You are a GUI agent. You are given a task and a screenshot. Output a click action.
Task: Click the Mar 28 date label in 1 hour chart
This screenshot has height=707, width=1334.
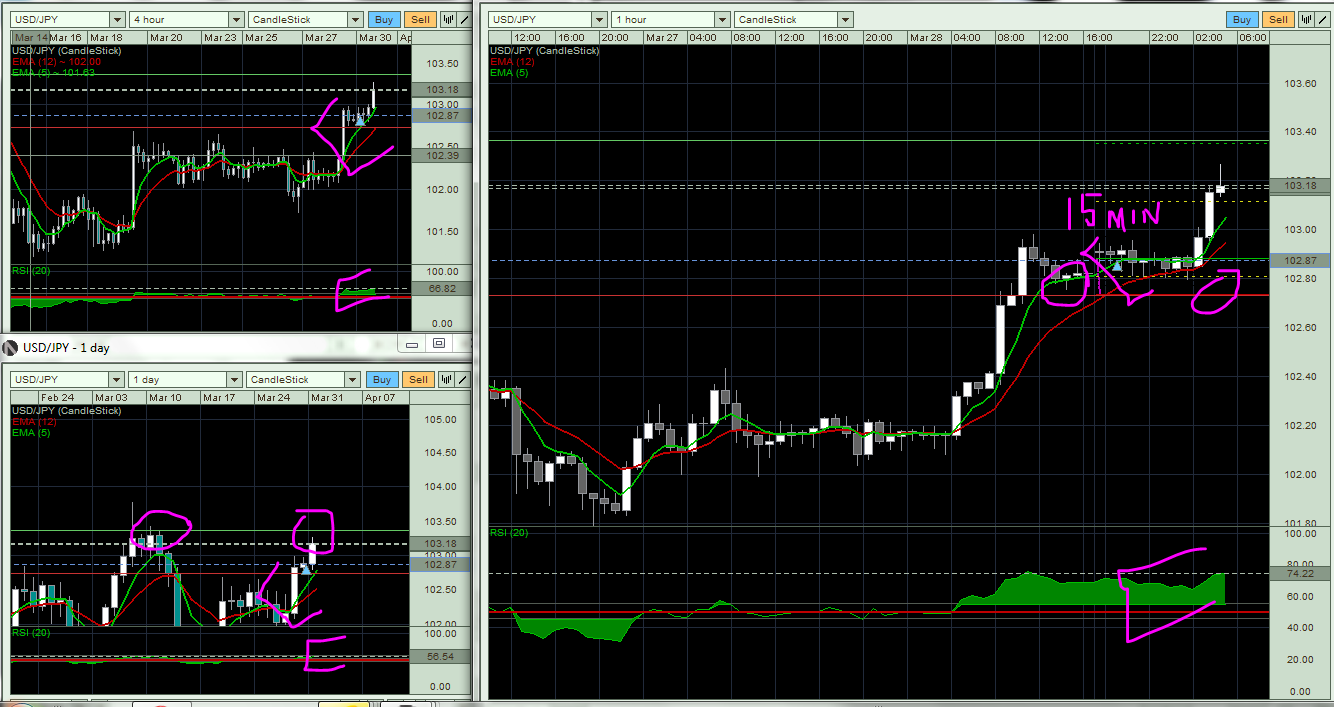[927, 38]
